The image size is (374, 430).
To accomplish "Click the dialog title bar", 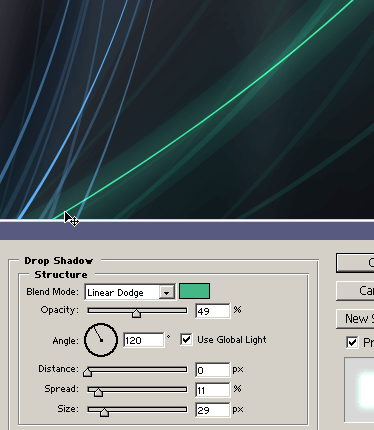I will [x=187, y=231].
